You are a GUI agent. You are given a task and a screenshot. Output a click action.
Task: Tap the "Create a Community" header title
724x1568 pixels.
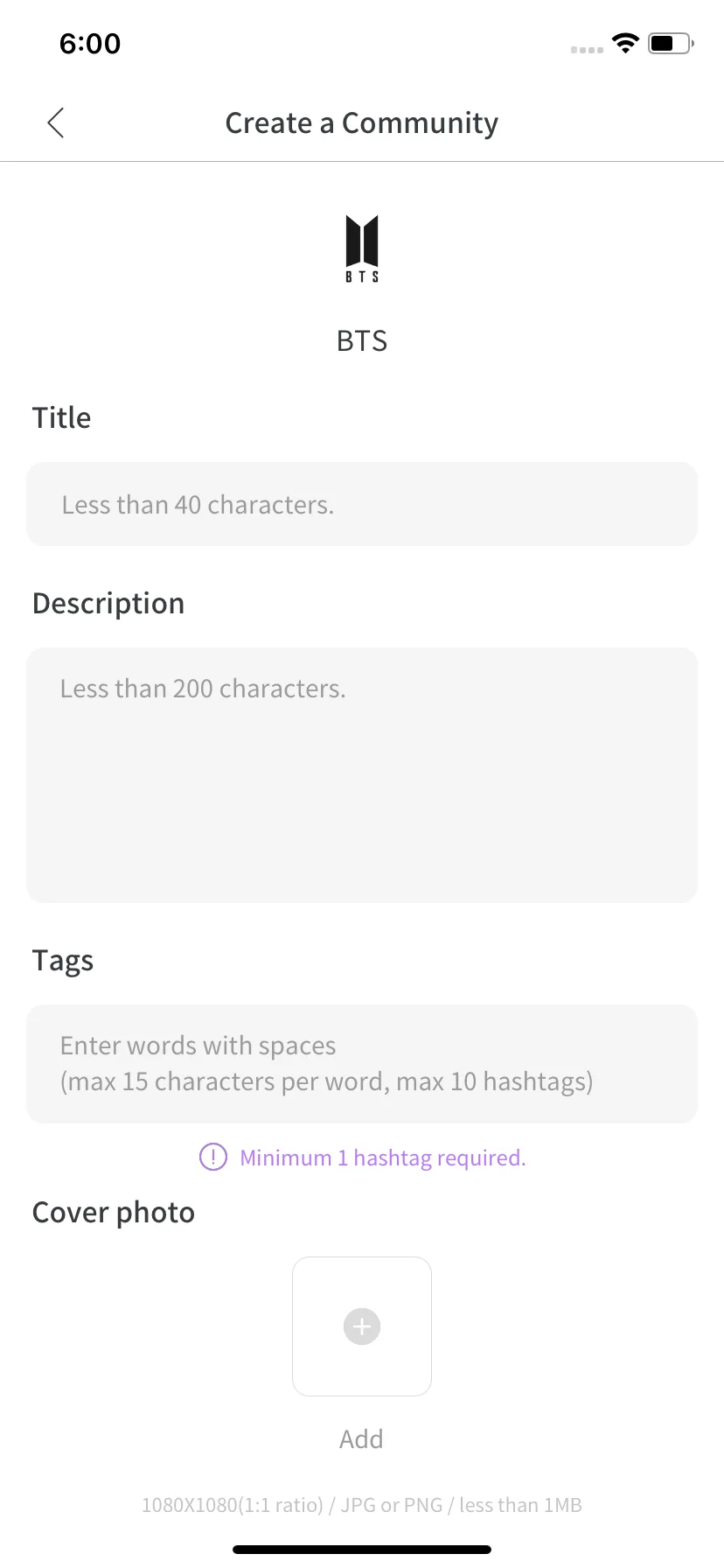point(362,123)
